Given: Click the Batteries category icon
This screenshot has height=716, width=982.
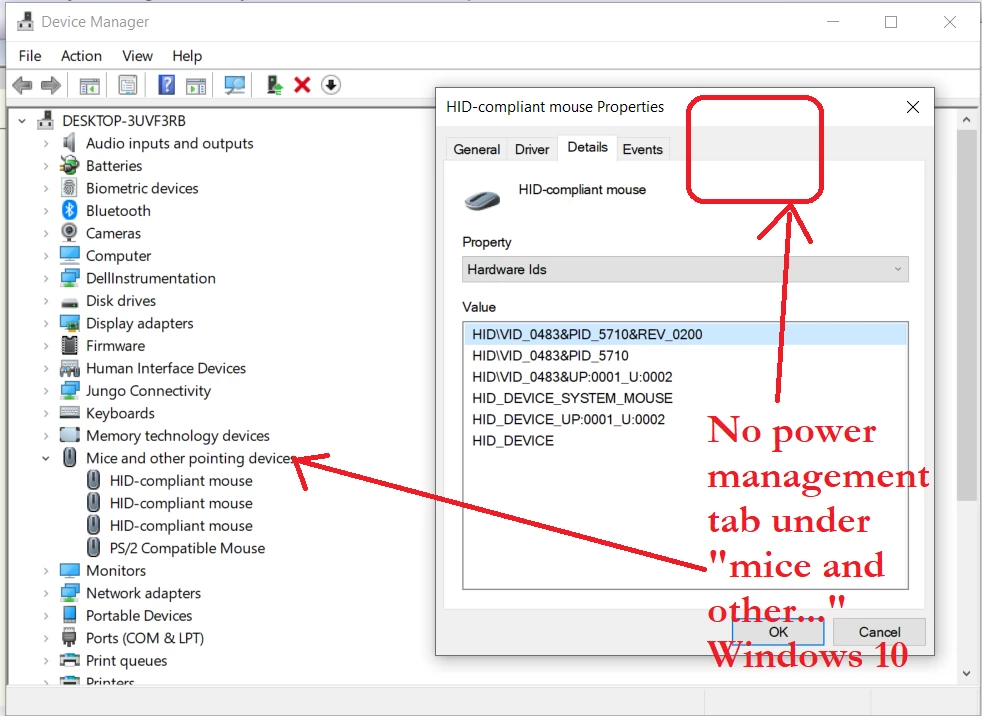Looking at the screenshot, I should pyautogui.click(x=70, y=165).
